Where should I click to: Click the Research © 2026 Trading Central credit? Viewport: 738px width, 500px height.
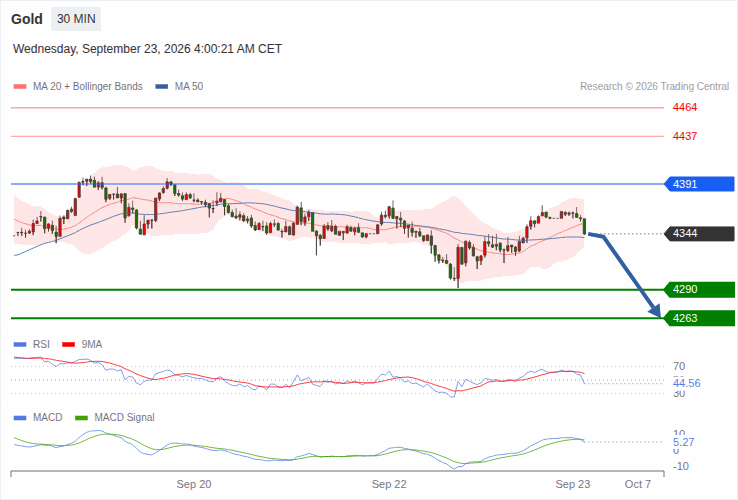(654, 87)
